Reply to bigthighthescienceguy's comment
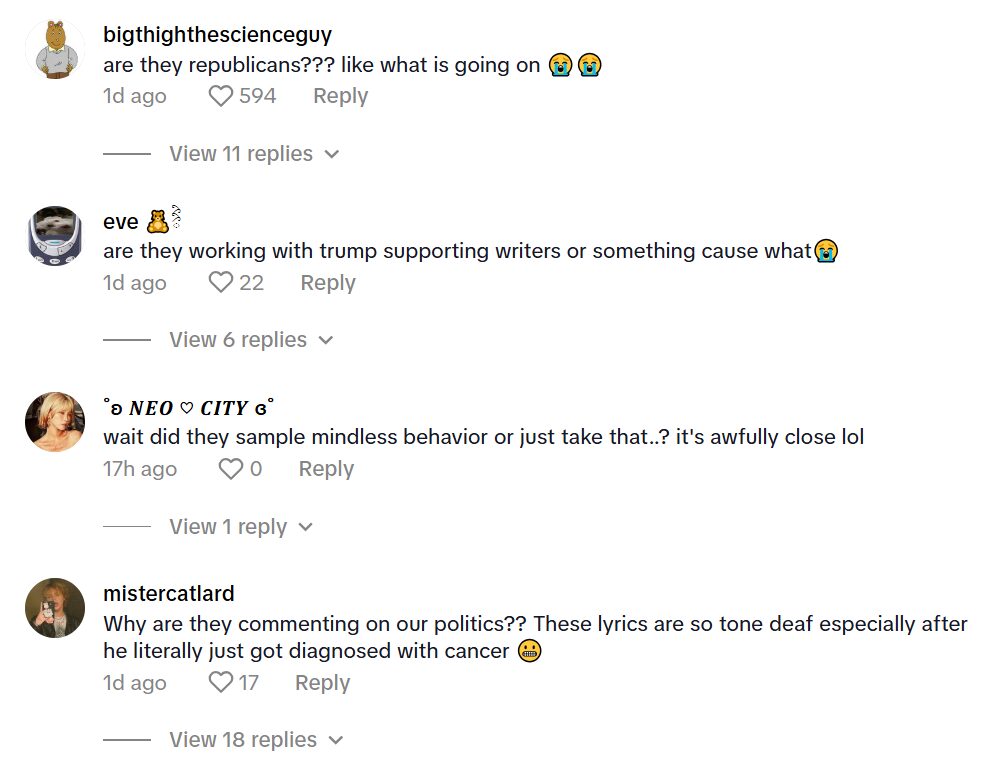983x775 pixels. tap(339, 95)
